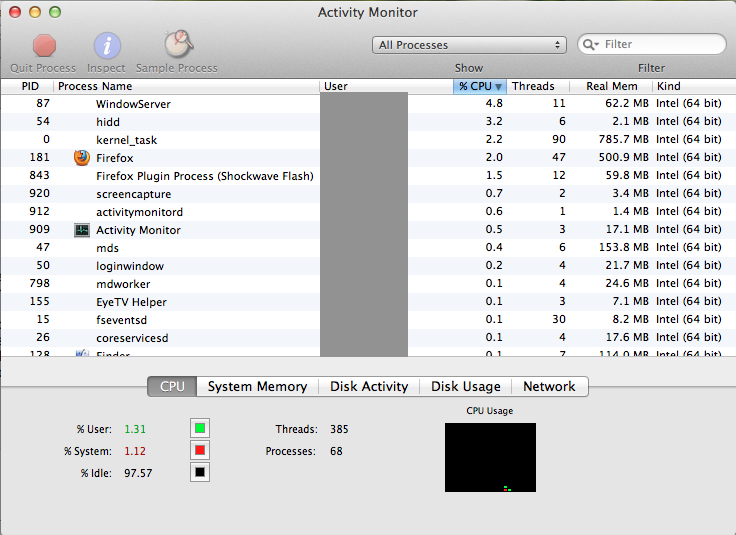Click the 4.8 CPU value for WindowServer
736x535 pixels.
click(x=494, y=103)
